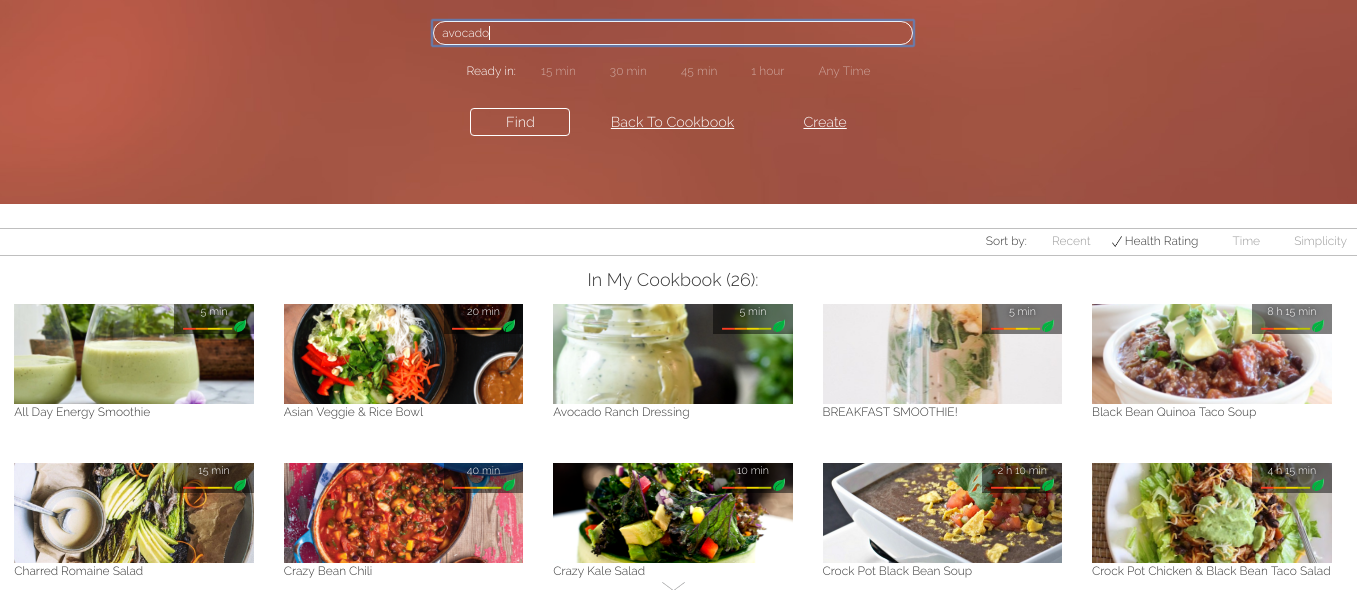Viewport: 1357px width, 590px height.
Task: Choose the Any Time ready-in option
Action: (x=844, y=71)
